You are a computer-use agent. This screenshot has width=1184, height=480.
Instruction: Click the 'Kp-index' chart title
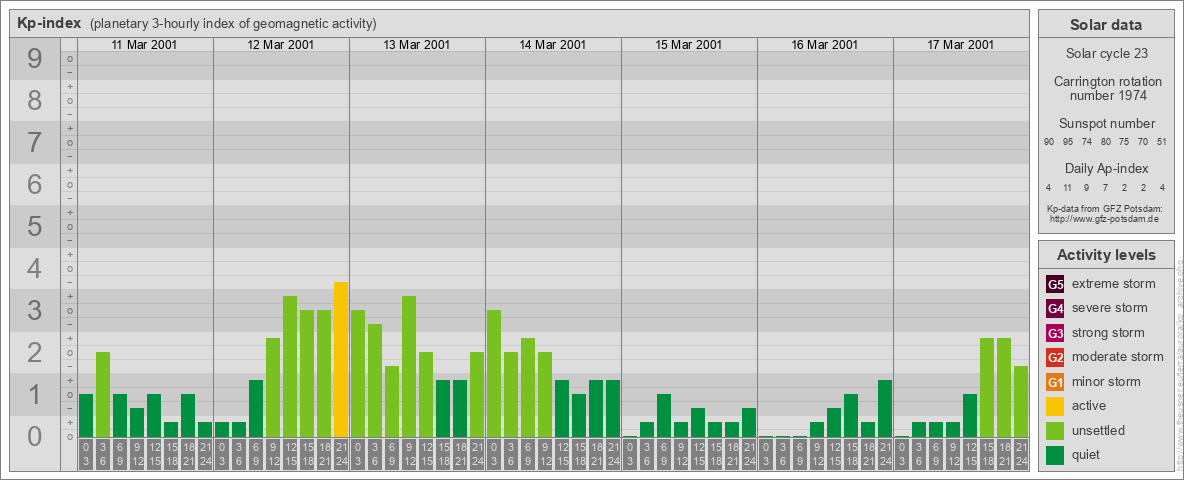pyautogui.click(x=50, y=23)
